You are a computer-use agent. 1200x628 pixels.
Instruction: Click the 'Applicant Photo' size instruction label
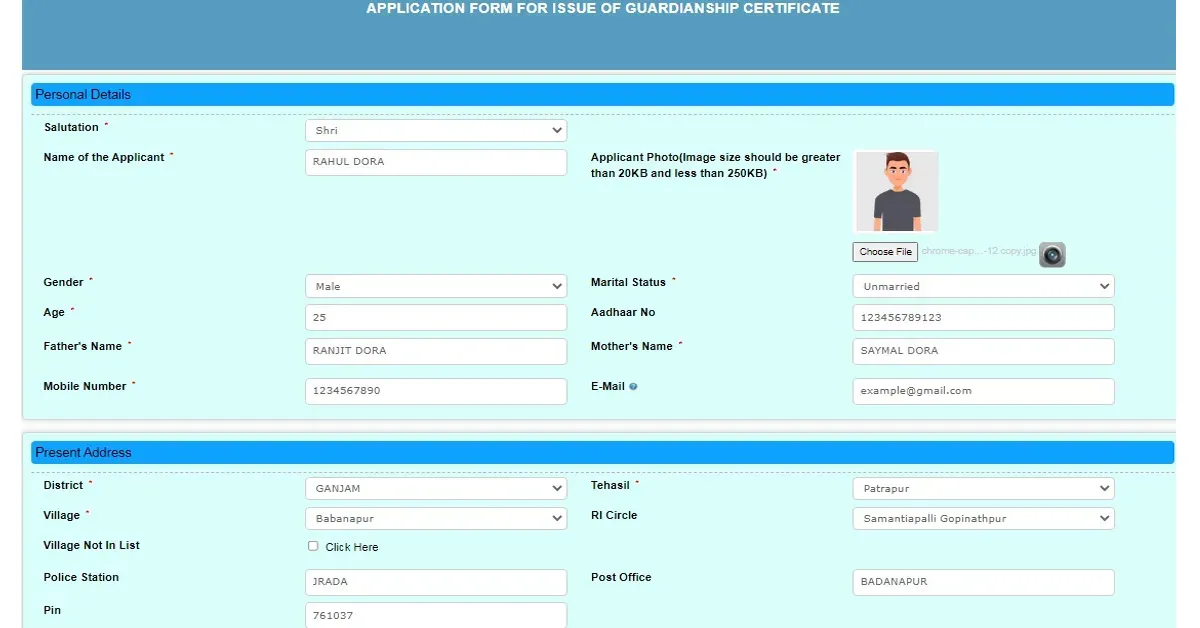[x=716, y=165]
